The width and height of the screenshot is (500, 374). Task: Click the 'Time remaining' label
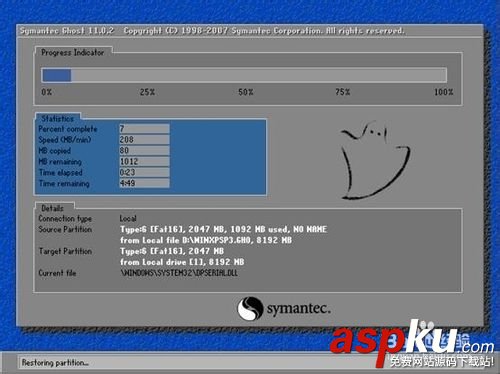pyautogui.click(x=64, y=183)
